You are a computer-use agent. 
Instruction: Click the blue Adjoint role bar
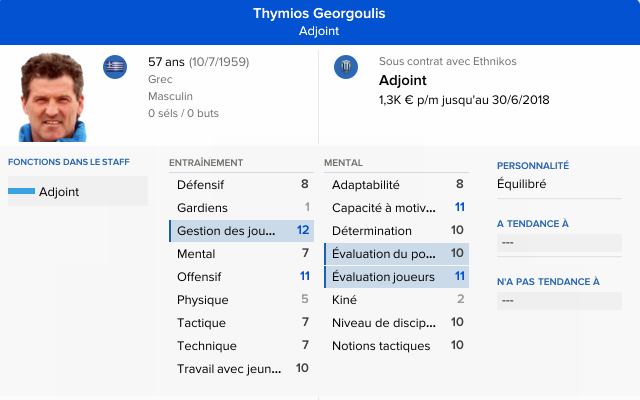click(x=21, y=191)
